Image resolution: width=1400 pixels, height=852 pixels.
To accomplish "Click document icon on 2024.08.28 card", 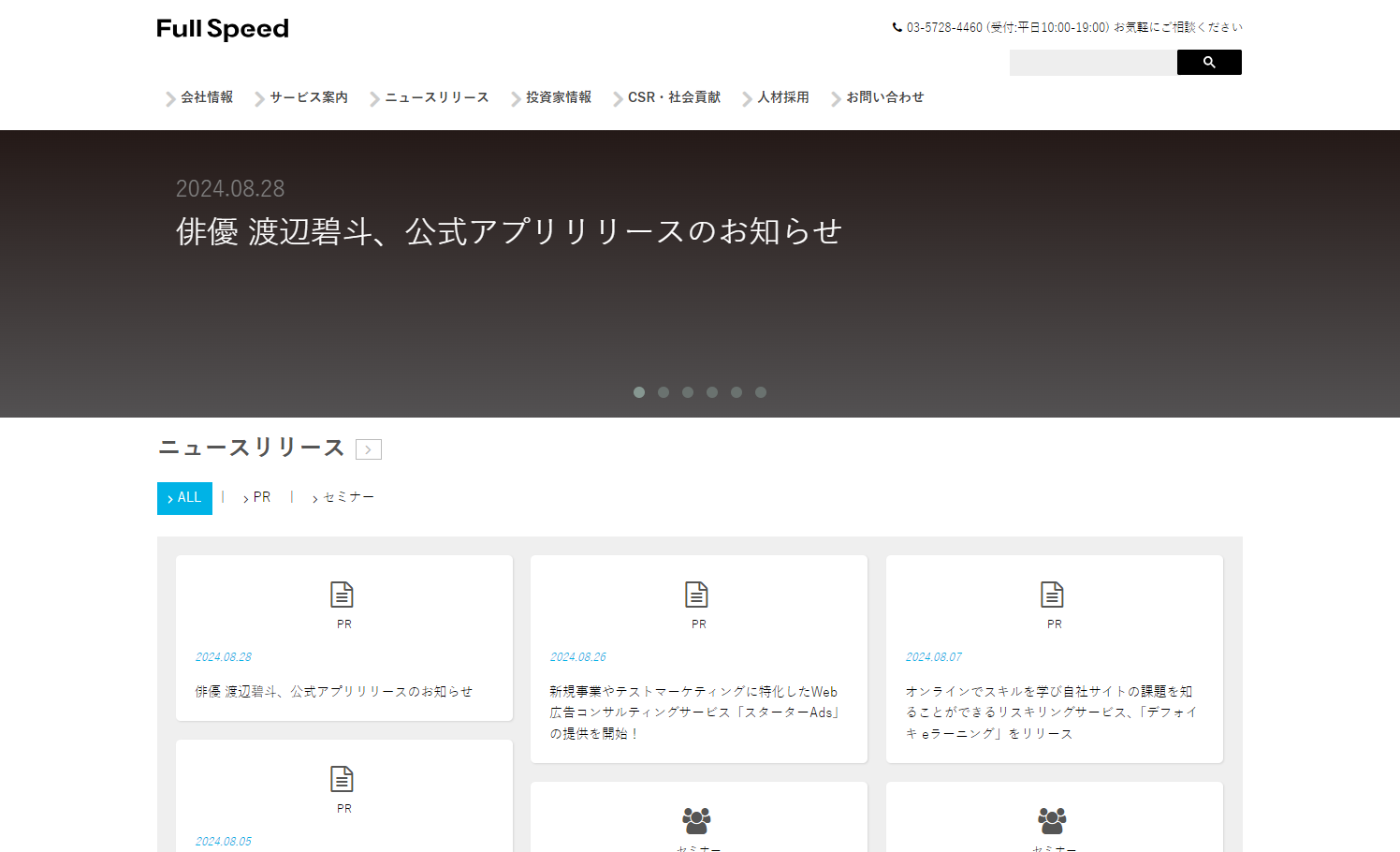I will 343,595.
